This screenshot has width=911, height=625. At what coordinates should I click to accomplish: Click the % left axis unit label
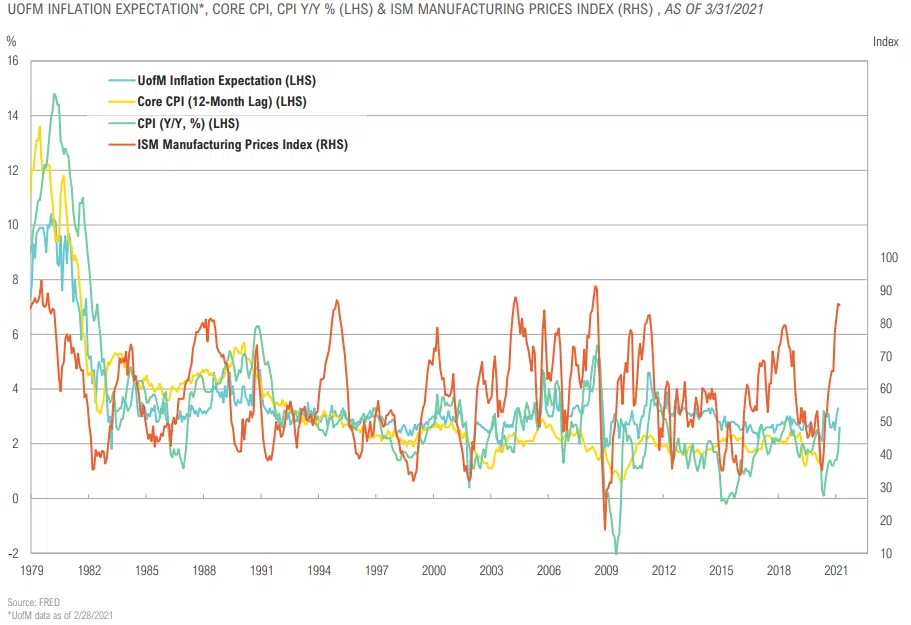(x=12, y=41)
